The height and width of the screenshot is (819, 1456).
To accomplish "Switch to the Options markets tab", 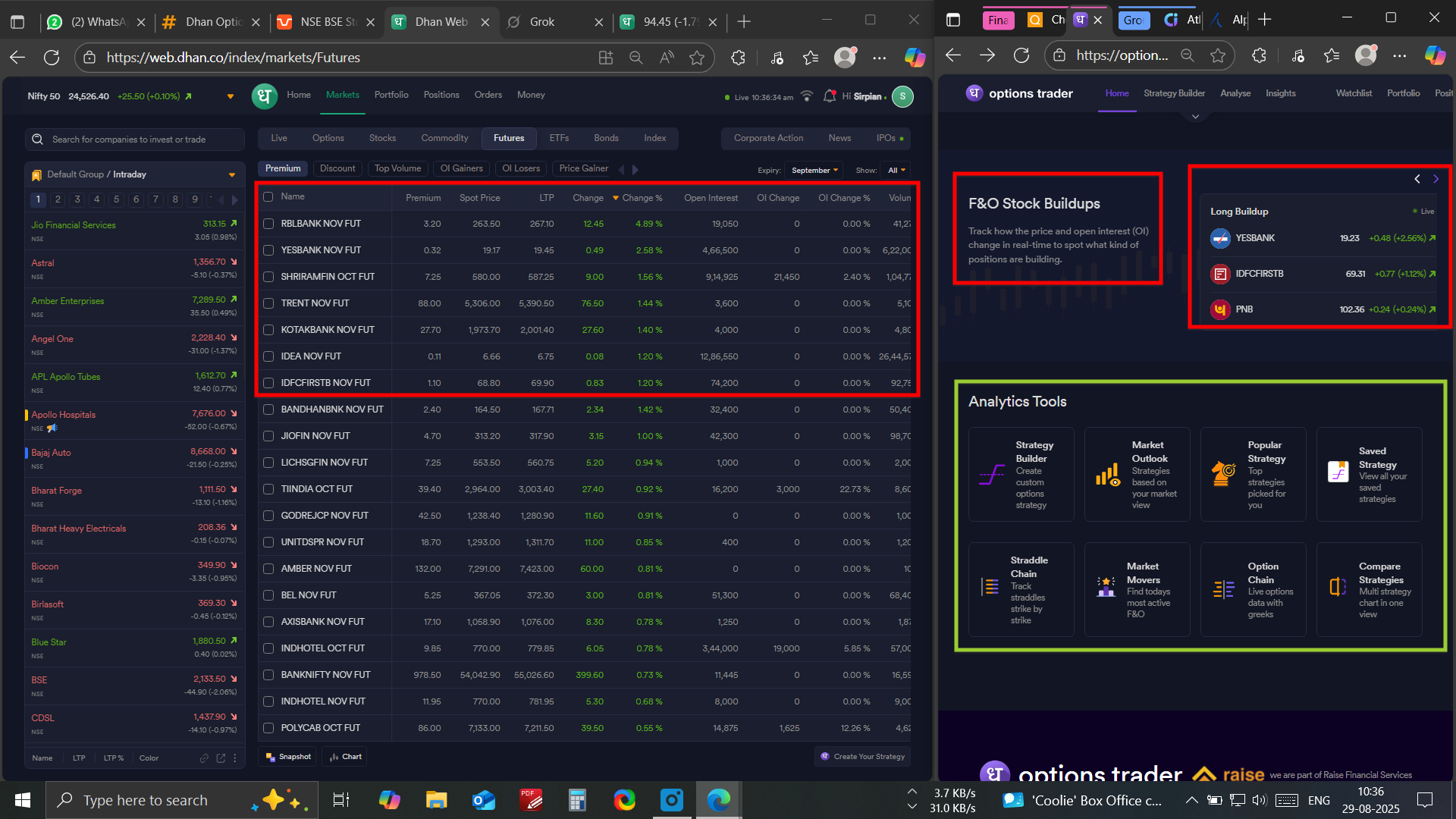I will coord(328,138).
